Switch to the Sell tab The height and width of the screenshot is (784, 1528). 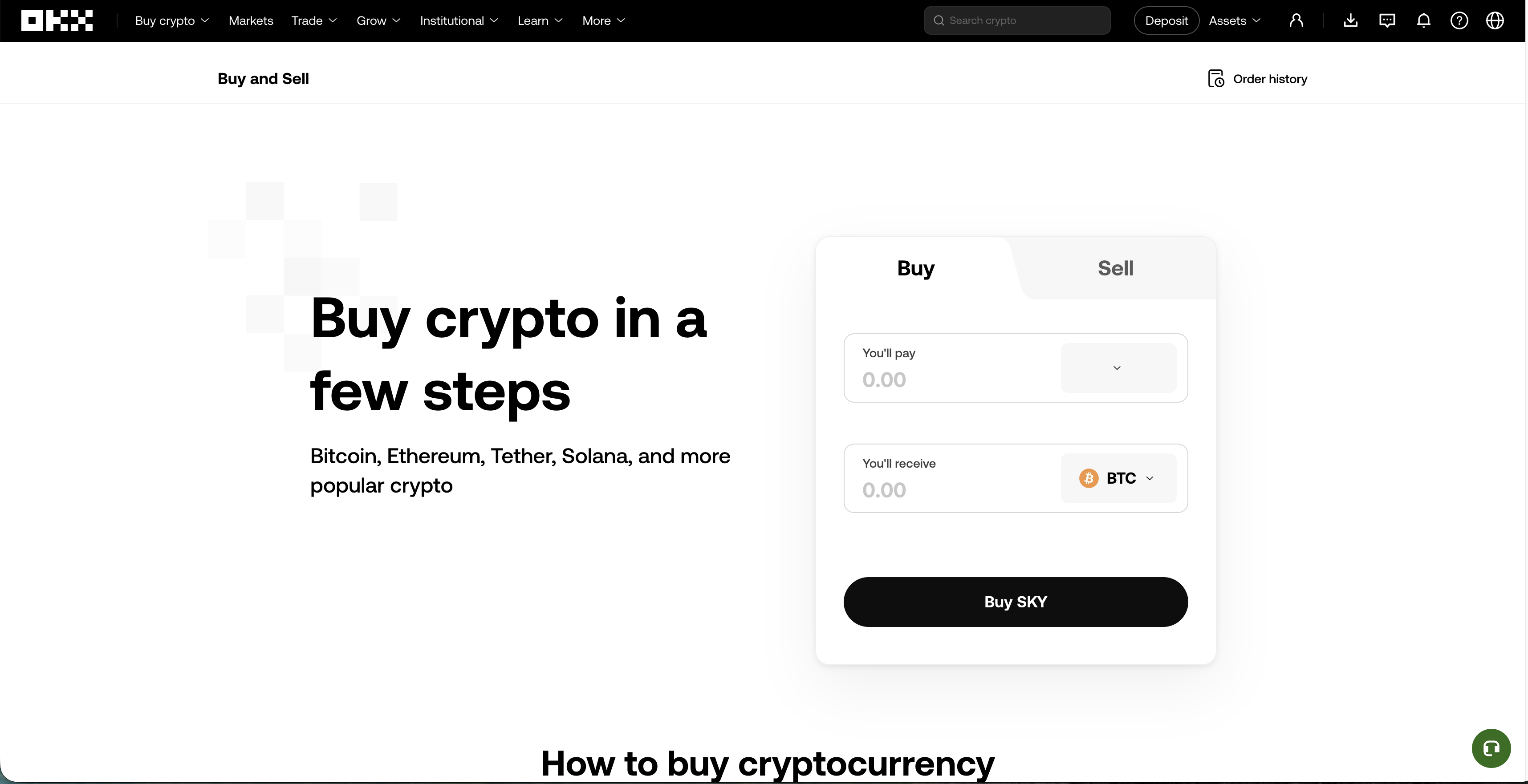click(x=1115, y=268)
